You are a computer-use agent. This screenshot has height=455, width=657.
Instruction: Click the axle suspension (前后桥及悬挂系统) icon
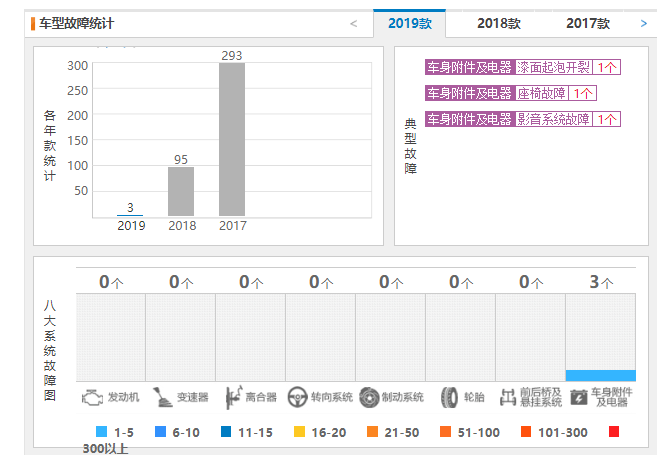[x=508, y=397]
